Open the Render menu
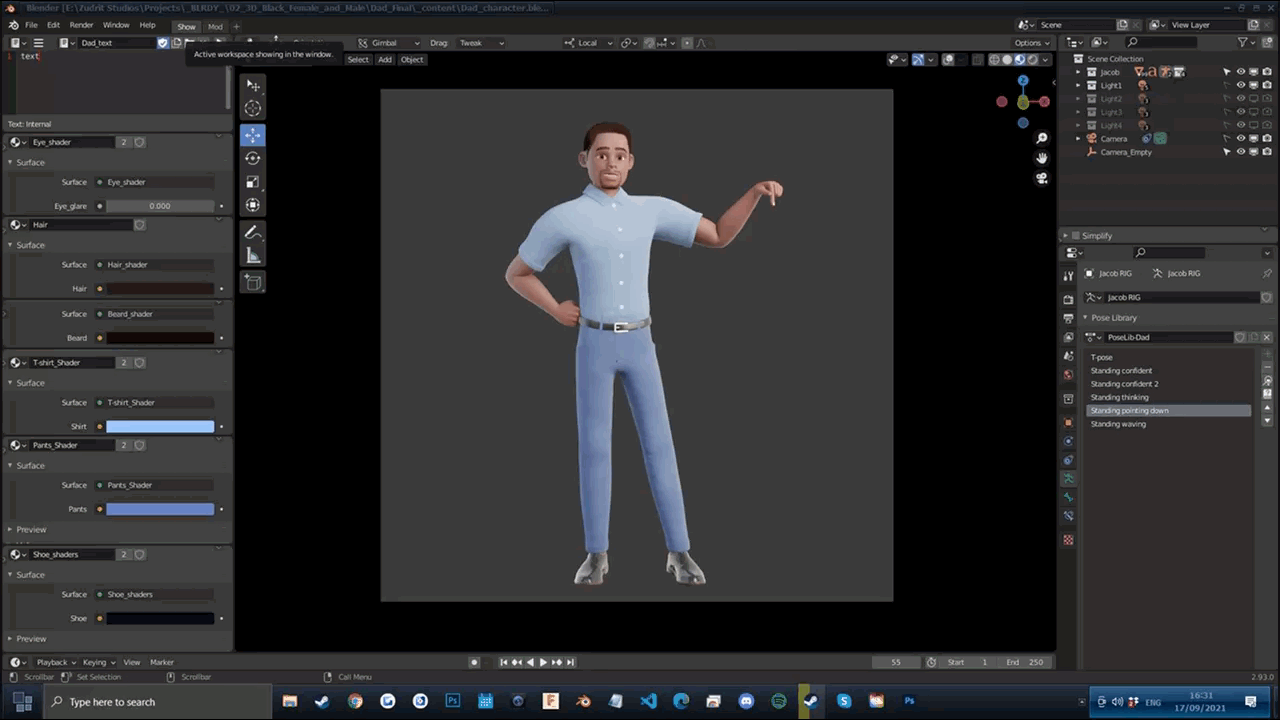1280x720 pixels. pos(82,25)
